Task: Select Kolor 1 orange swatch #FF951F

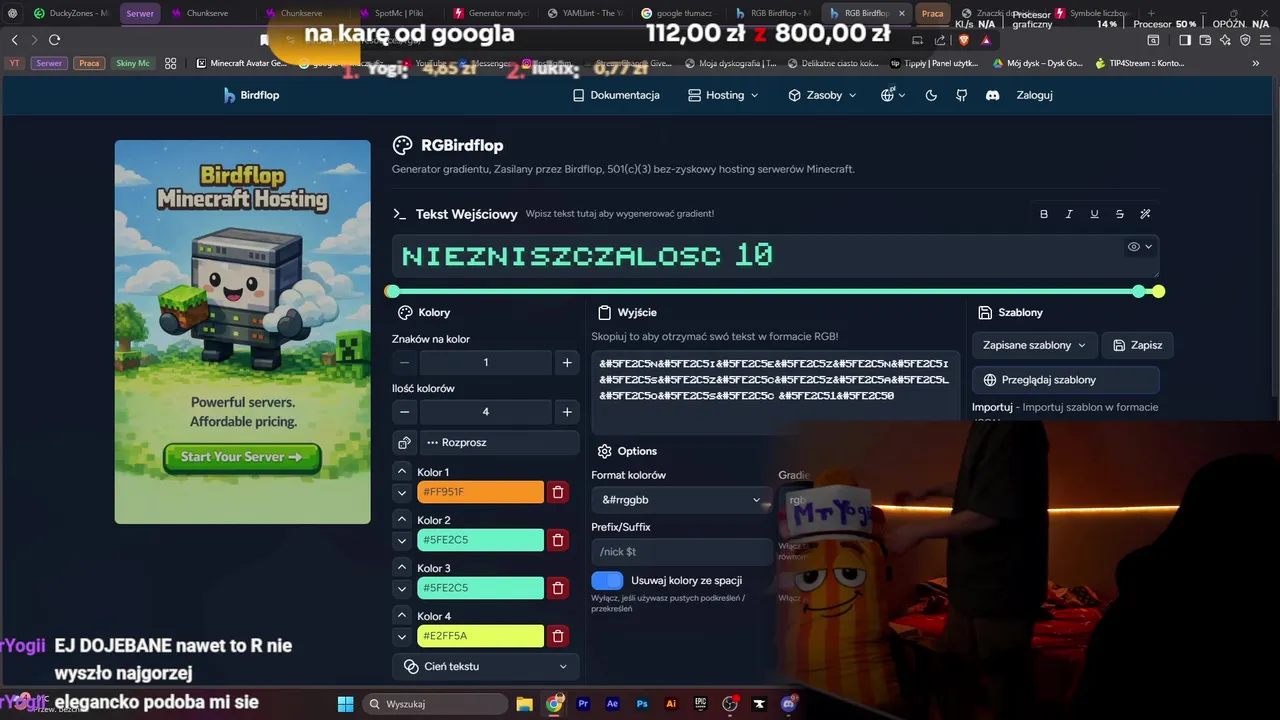Action: point(480,492)
